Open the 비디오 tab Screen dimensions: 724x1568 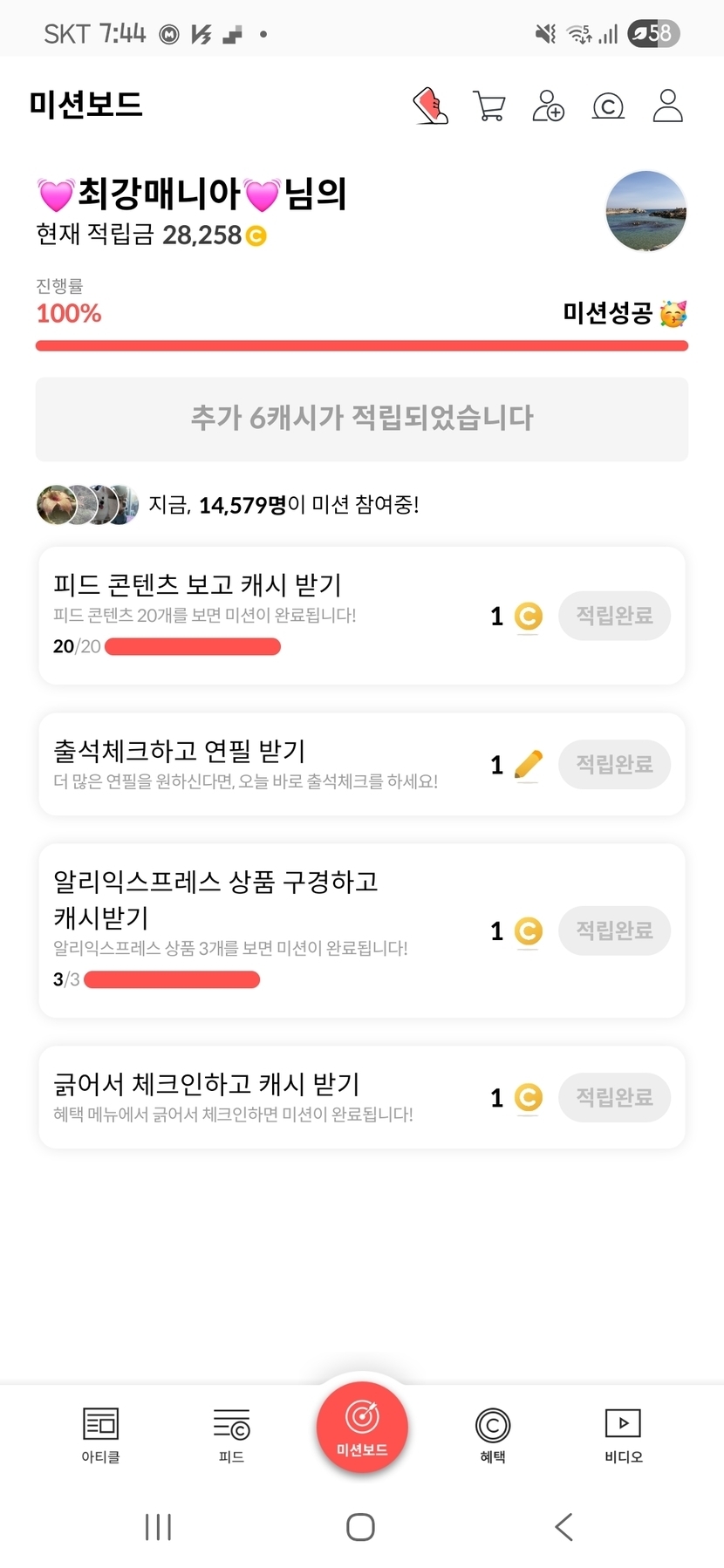coord(623,1434)
